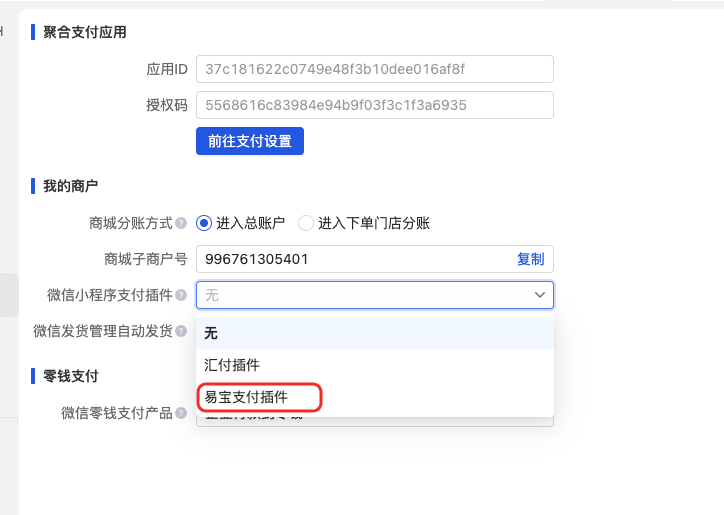Click help icon beside 微信小程序支付插件
724x515 pixels.
(181, 295)
